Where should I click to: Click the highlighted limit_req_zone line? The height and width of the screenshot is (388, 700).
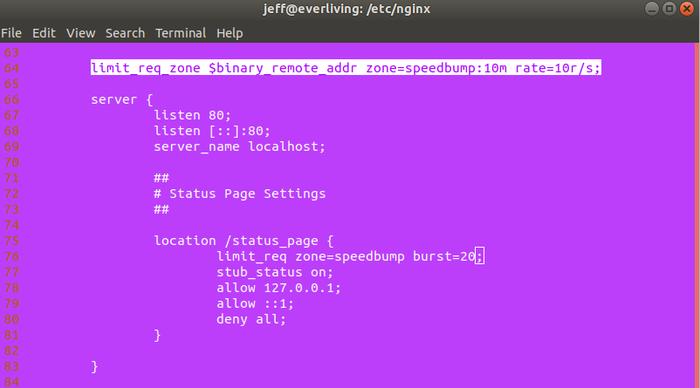pos(346,68)
